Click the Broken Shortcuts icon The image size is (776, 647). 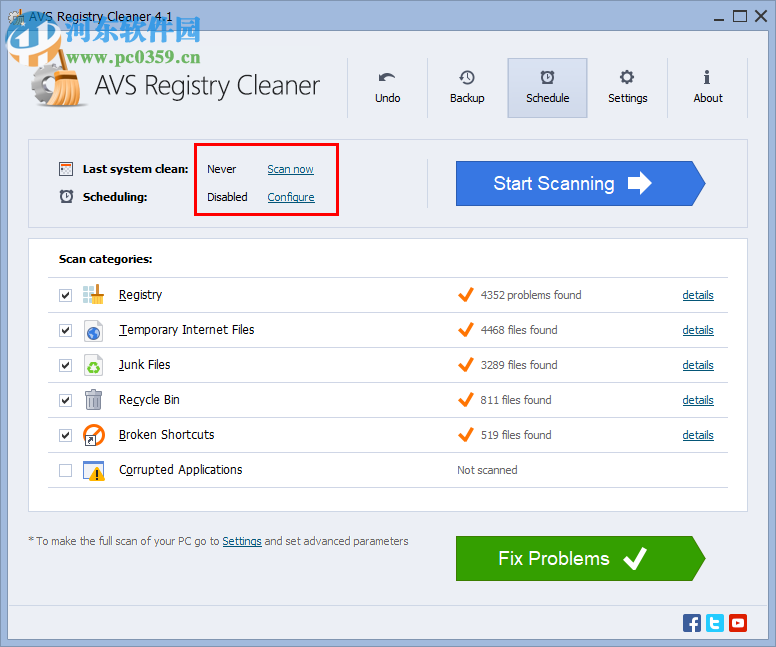pos(94,435)
